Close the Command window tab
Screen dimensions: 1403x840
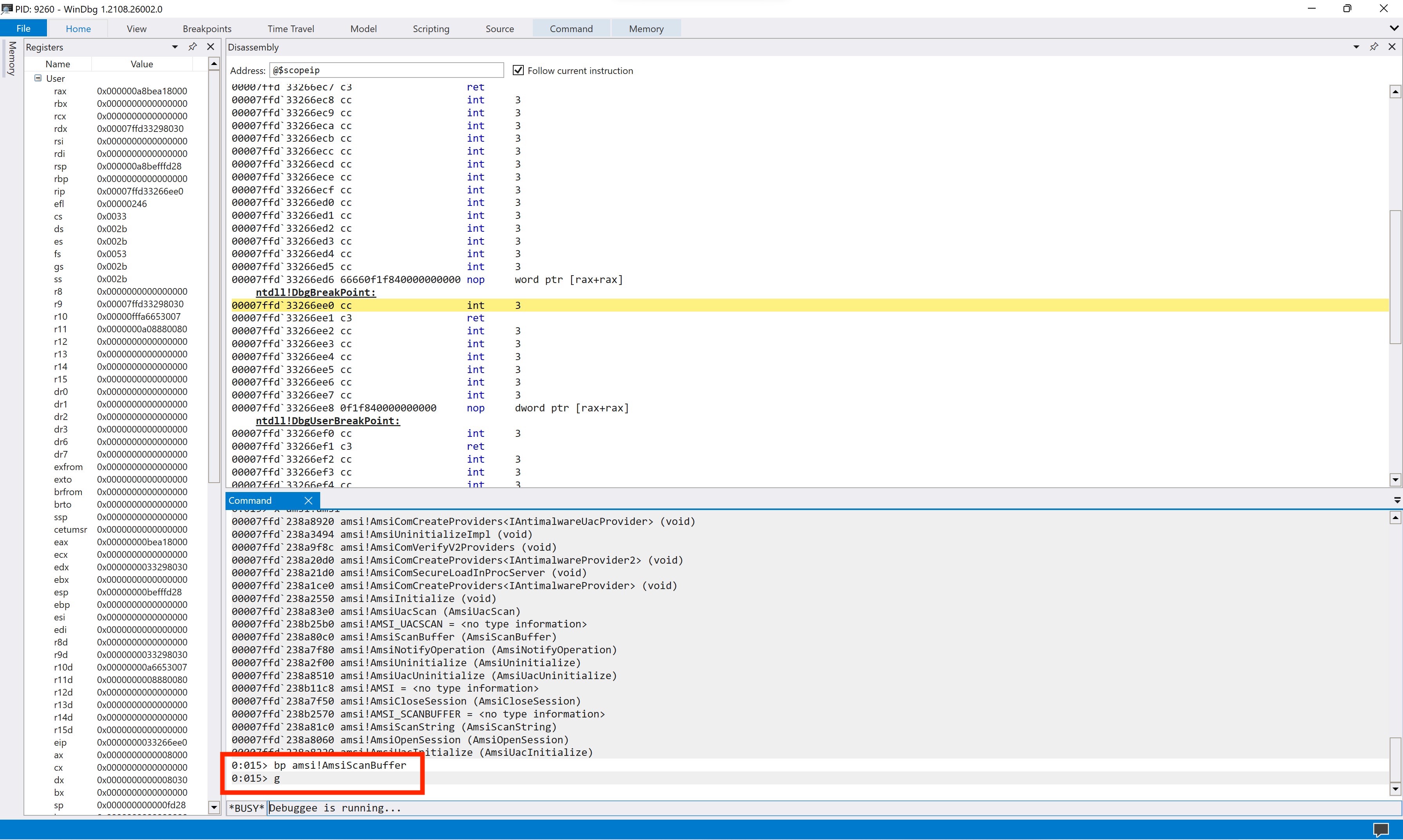click(x=308, y=500)
